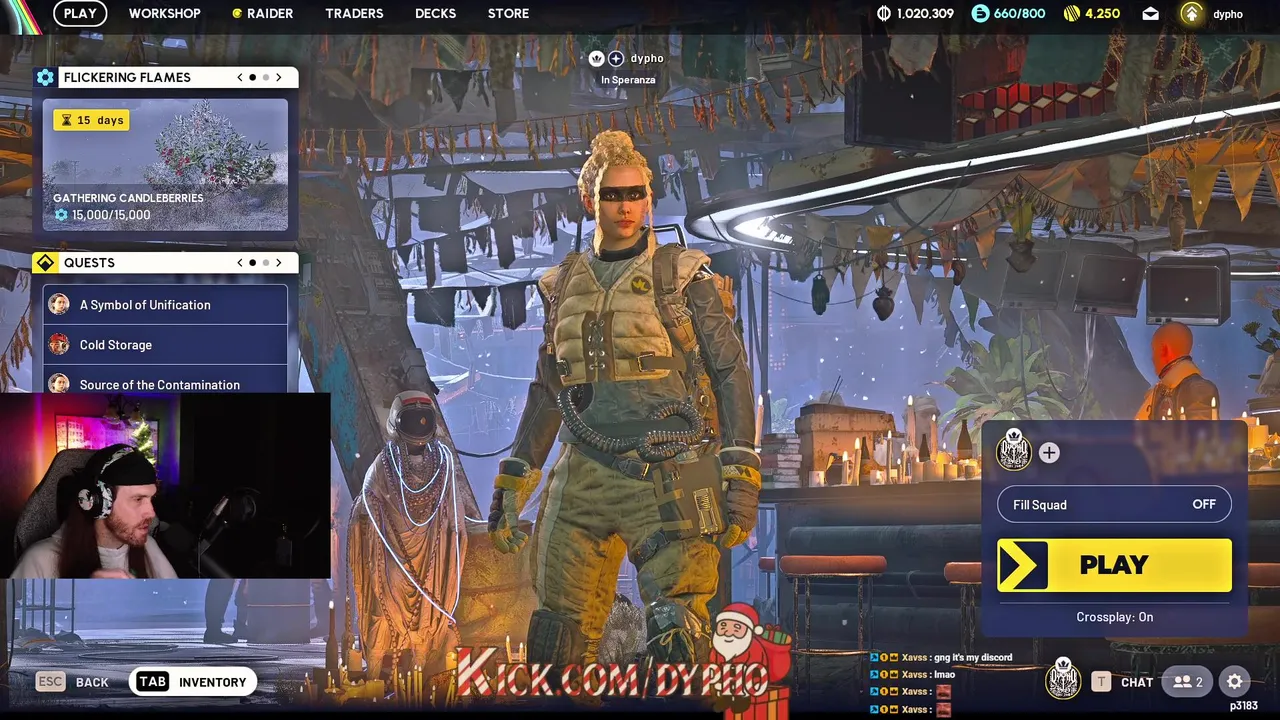Open the friends list showing 2 online
Image resolution: width=1280 pixels, height=720 pixels.
click(1187, 682)
